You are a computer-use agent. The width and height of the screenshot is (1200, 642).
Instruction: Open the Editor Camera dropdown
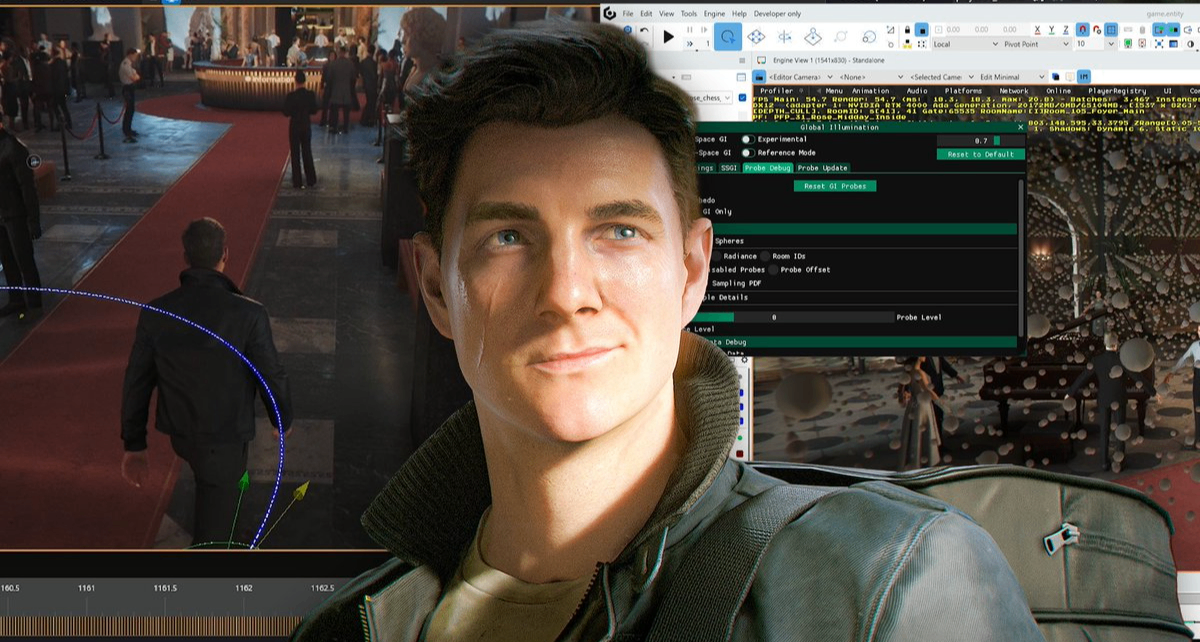point(800,77)
